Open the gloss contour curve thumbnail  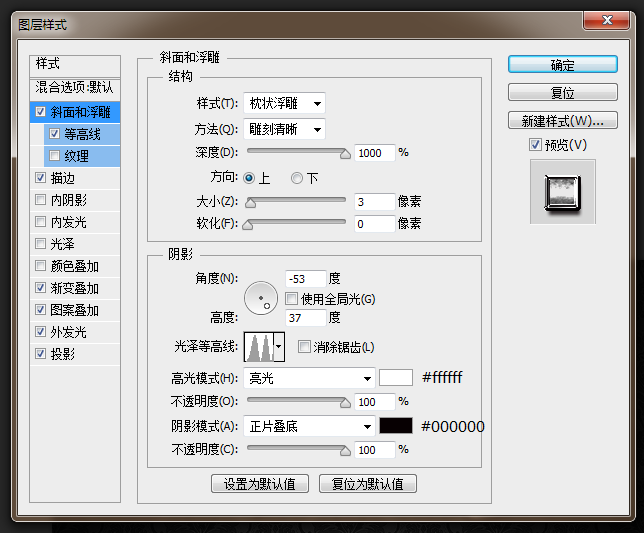coord(259,347)
